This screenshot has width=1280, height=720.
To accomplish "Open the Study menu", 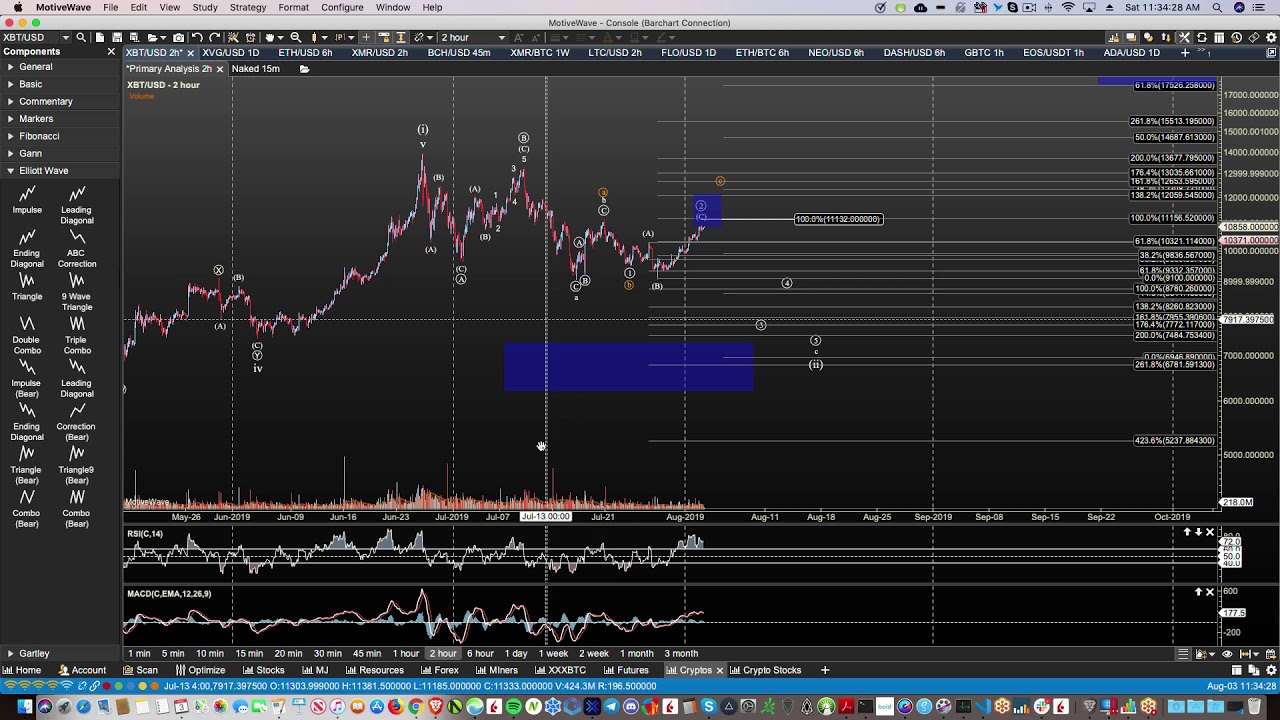I will (x=204, y=7).
